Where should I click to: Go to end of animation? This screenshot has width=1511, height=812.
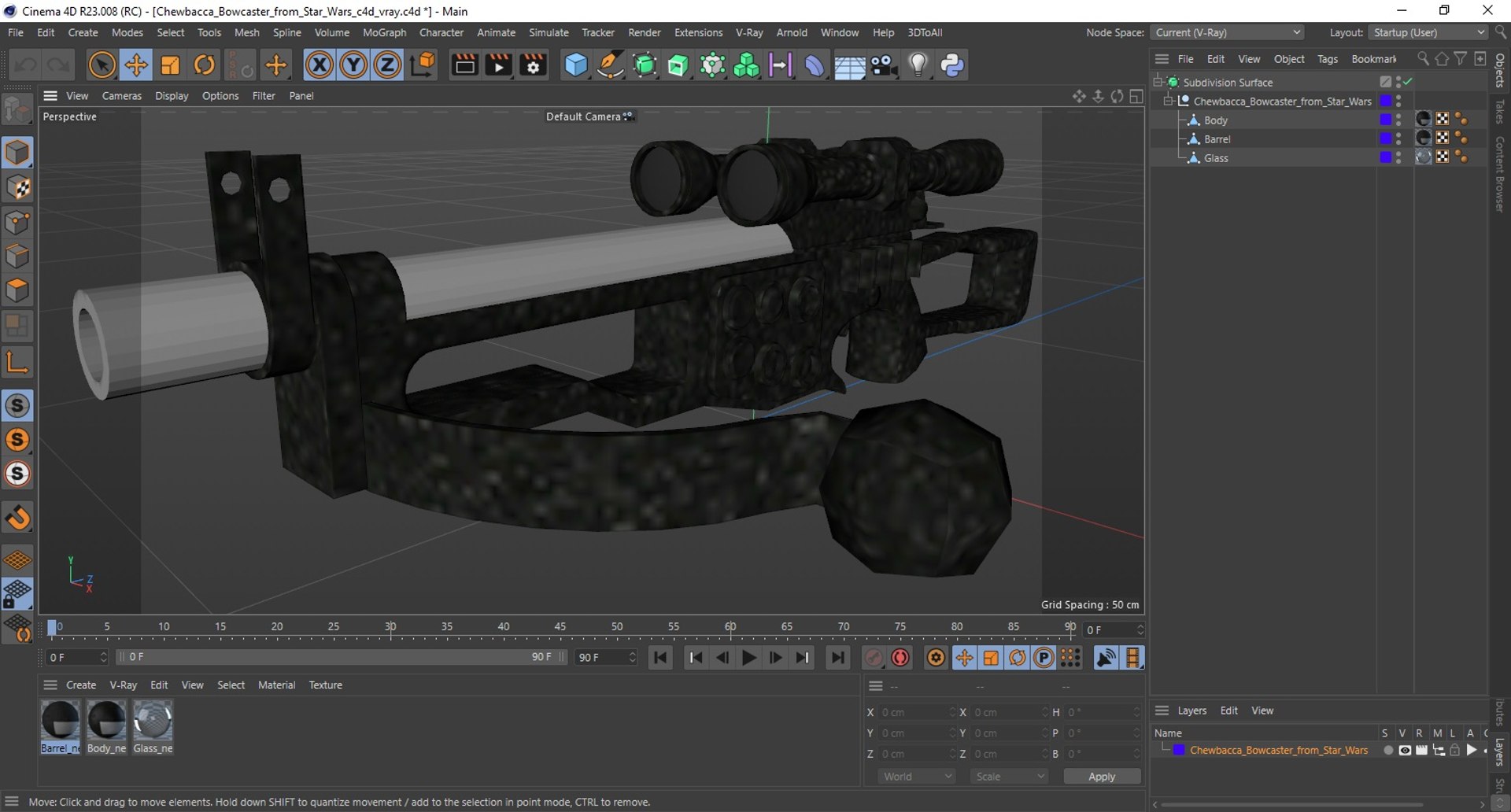[x=838, y=658]
